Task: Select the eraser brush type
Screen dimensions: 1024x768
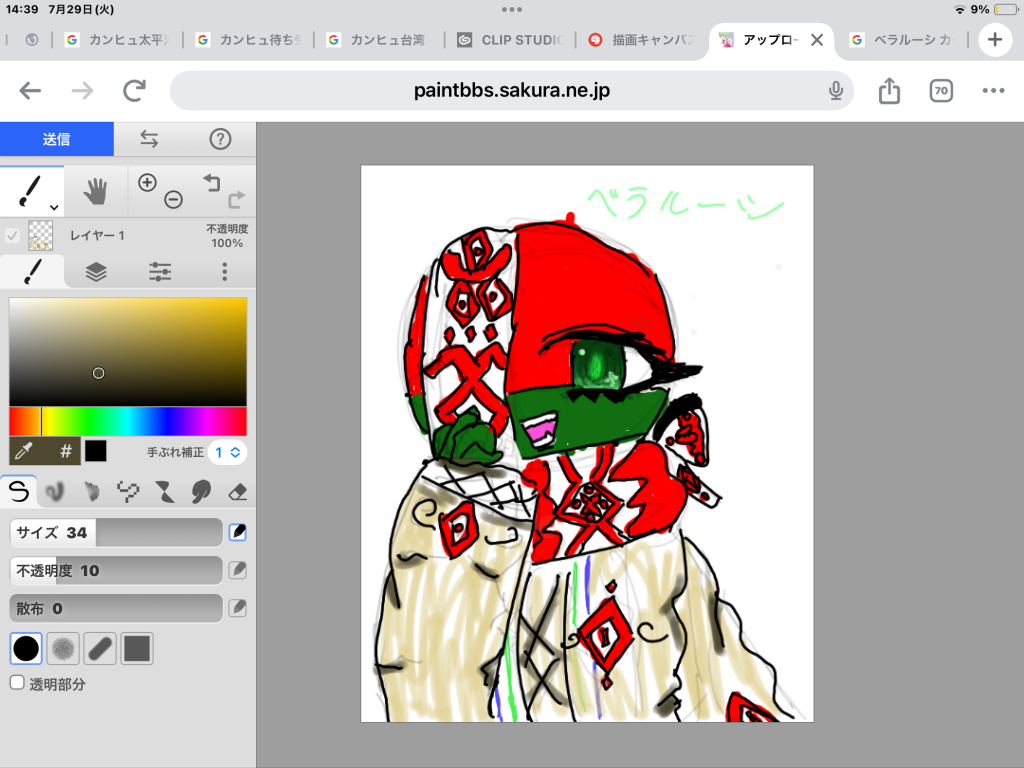Action: pyautogui.click(x=238, y=492)
